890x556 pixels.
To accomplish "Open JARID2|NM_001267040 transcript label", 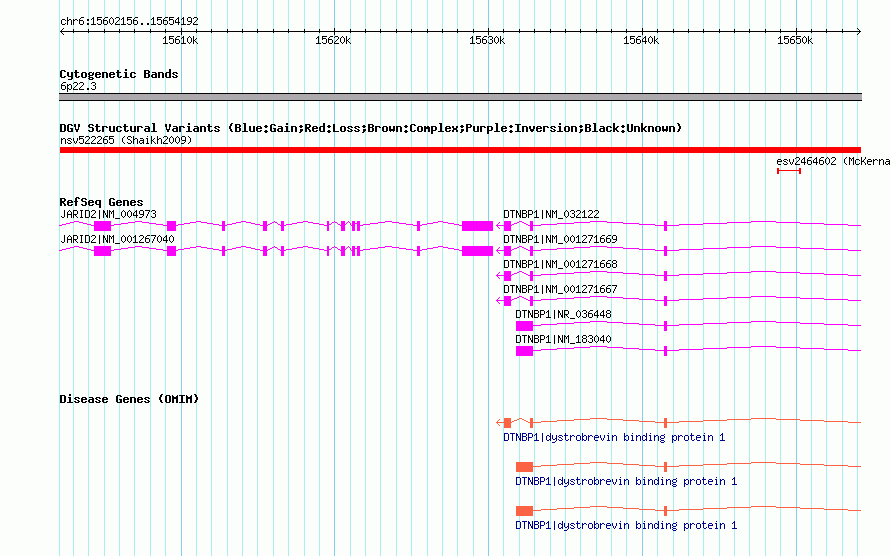I will tap(117, 239).
